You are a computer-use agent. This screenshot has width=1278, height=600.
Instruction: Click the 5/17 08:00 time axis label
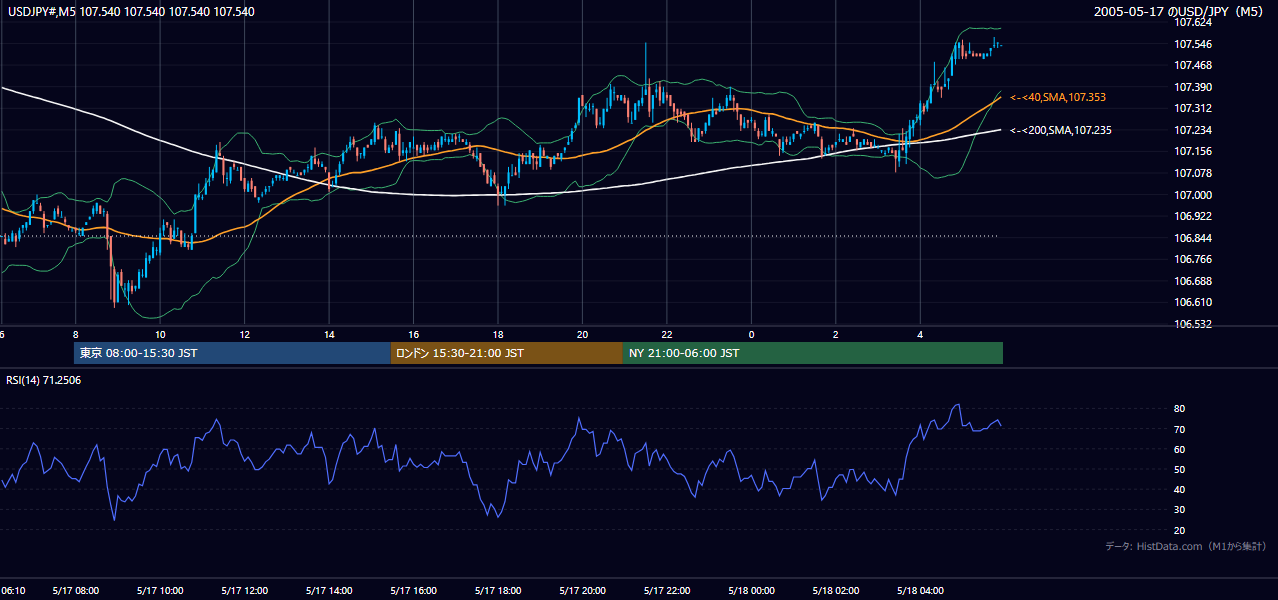pos(75,591)
